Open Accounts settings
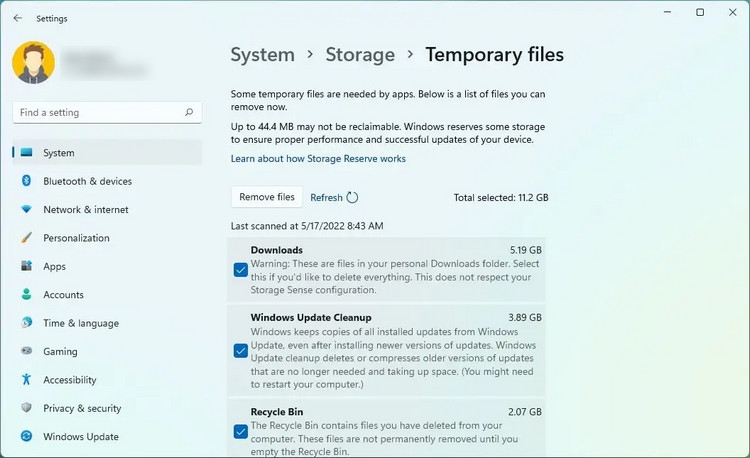Screen dimensions: 750x458 (63, 294)
